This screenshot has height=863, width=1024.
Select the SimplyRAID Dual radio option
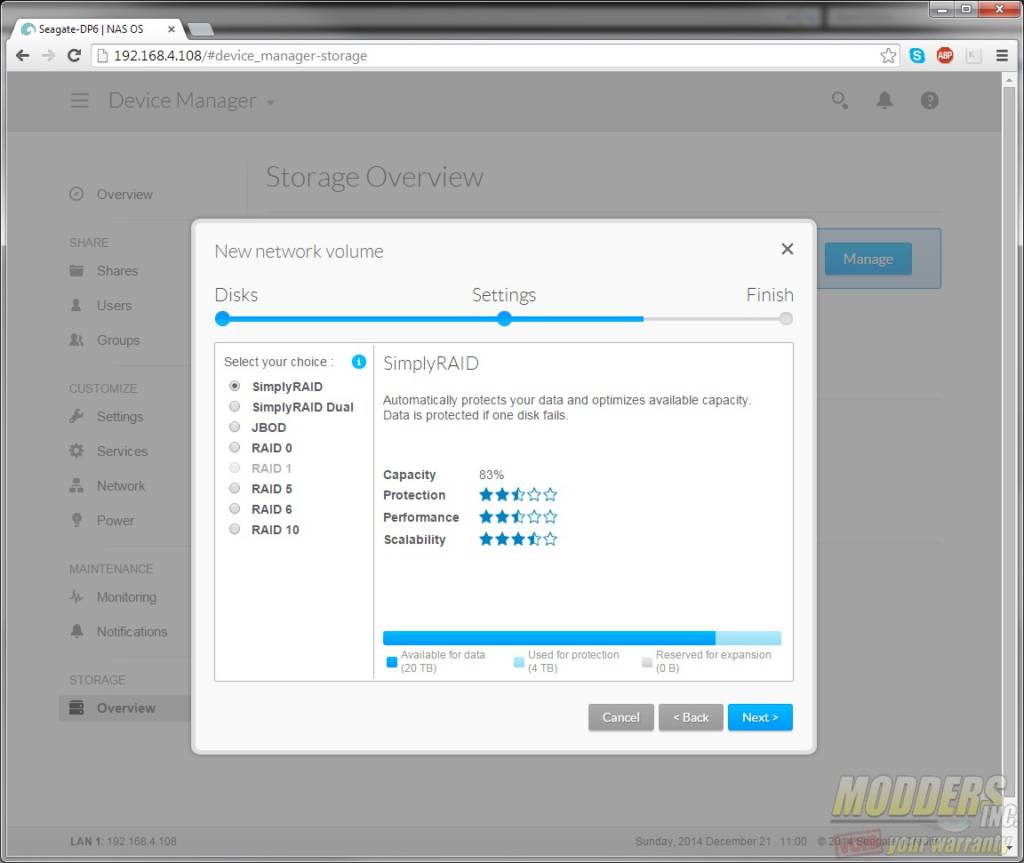[234, 406]
